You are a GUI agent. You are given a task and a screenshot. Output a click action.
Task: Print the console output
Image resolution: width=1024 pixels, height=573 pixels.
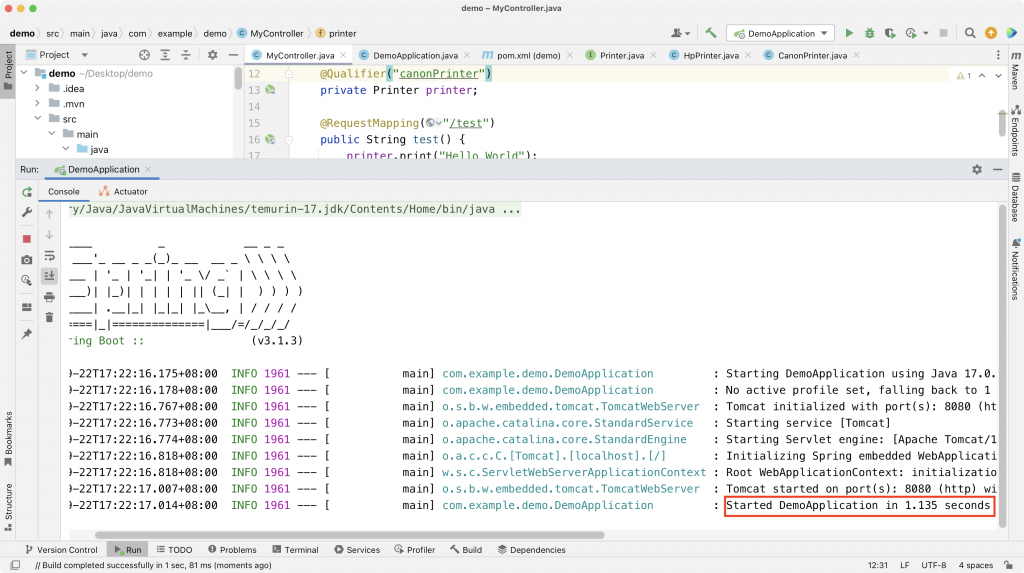coord(49,297)
